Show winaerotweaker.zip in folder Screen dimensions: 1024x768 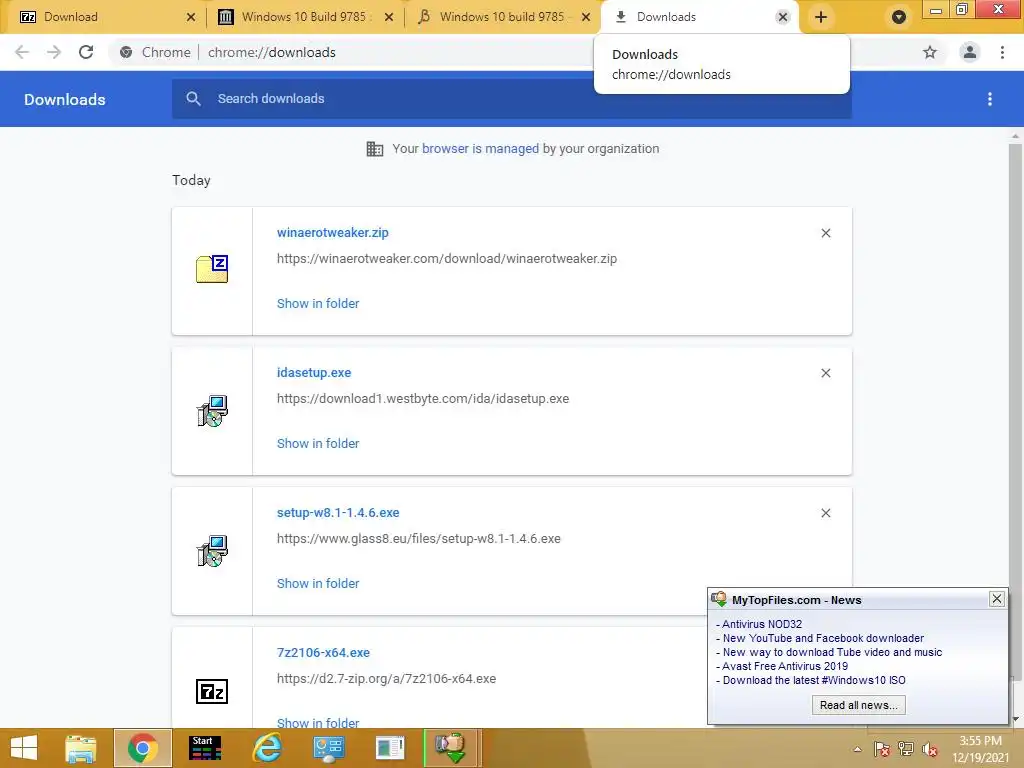318,303
